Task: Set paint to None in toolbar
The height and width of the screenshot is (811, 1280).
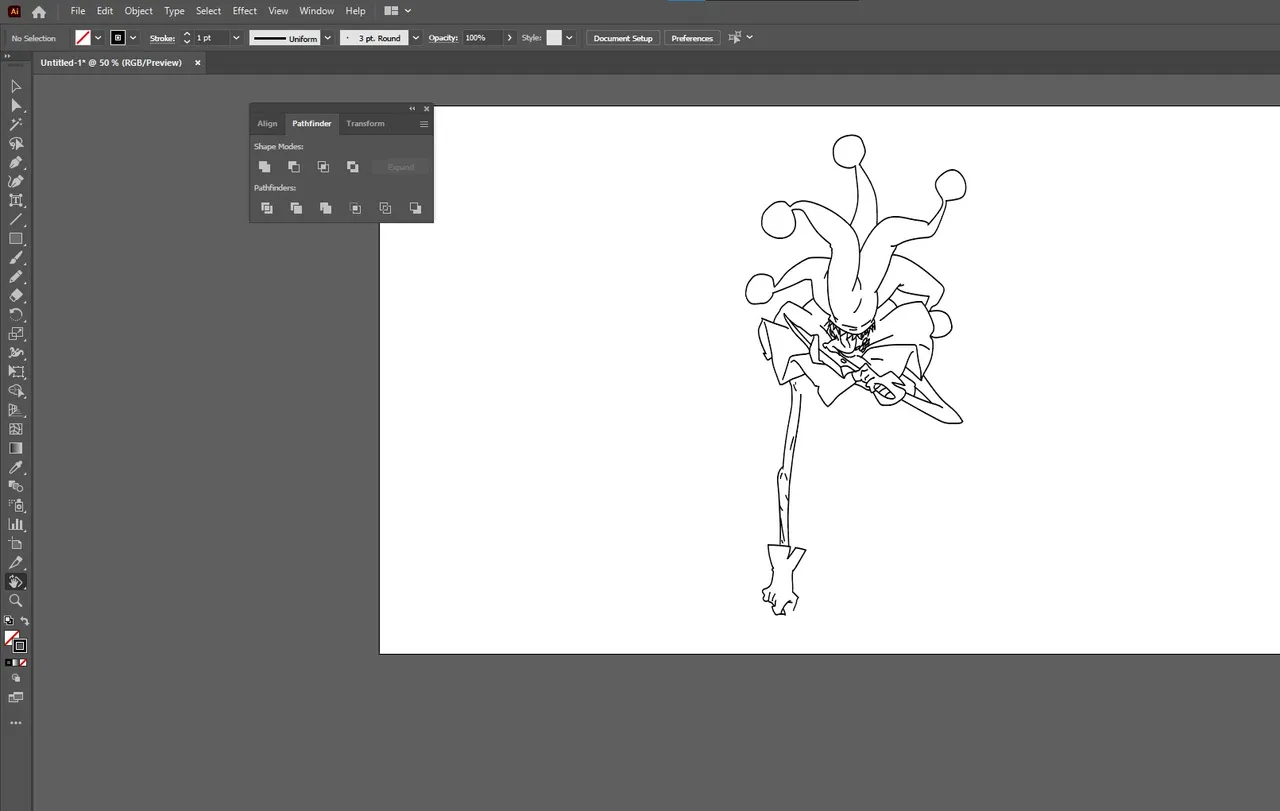Action: (23, 662)
